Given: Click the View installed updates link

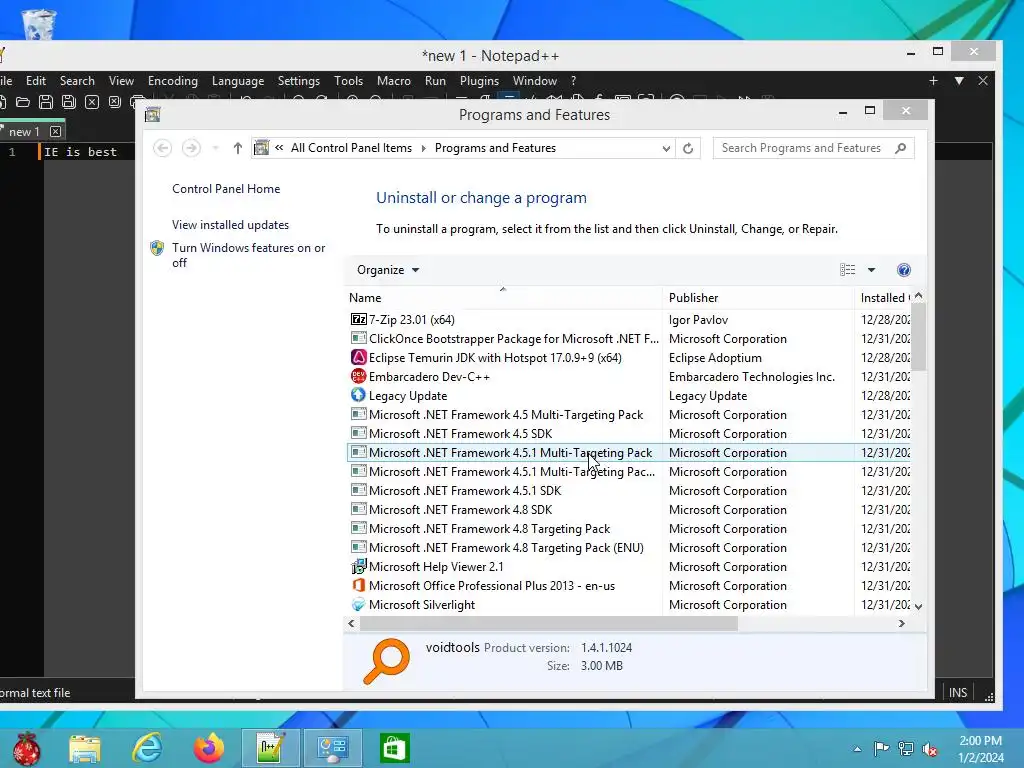Looking at the screenshot, I should 231,225.
